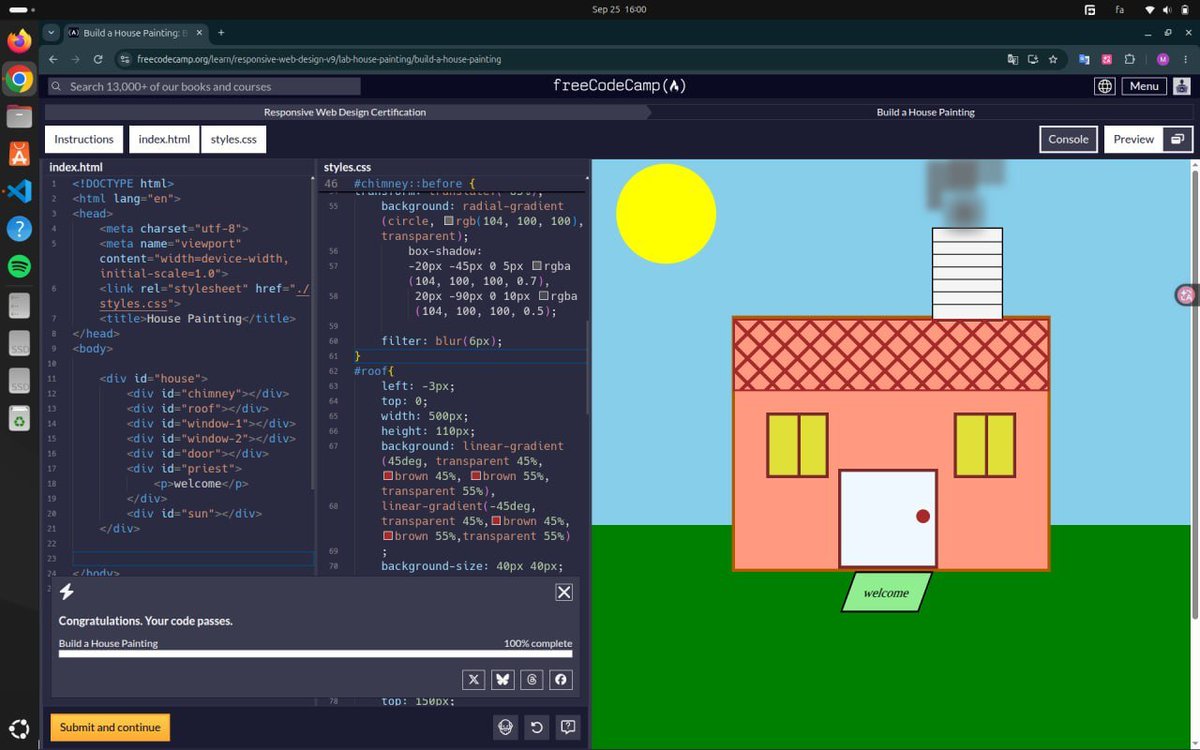Click the '#roof{' selector line
This screenshot has height=750, width=1200.
click(374, 371)
